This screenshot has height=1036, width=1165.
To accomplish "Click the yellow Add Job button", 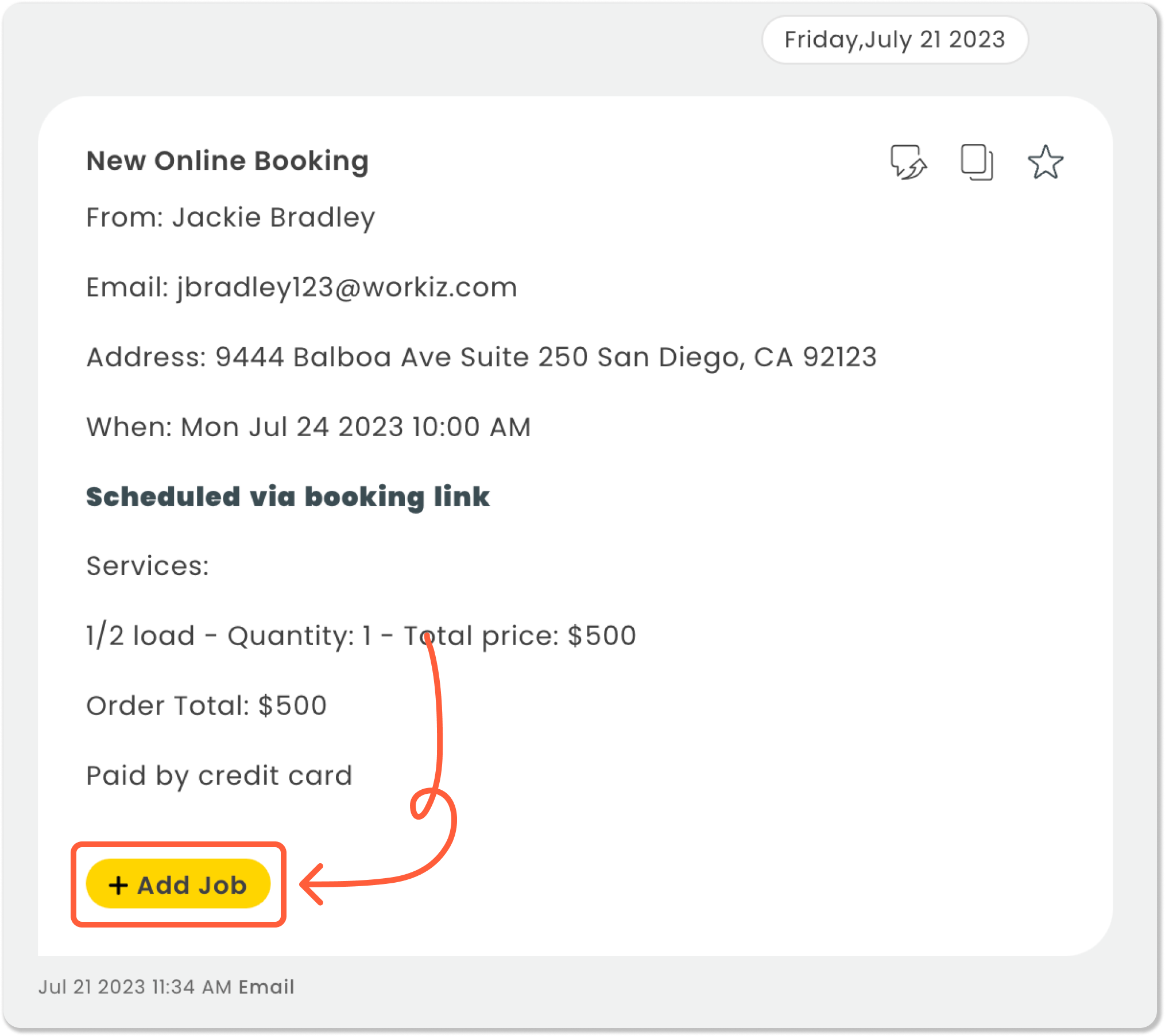I will coord(178,884).
